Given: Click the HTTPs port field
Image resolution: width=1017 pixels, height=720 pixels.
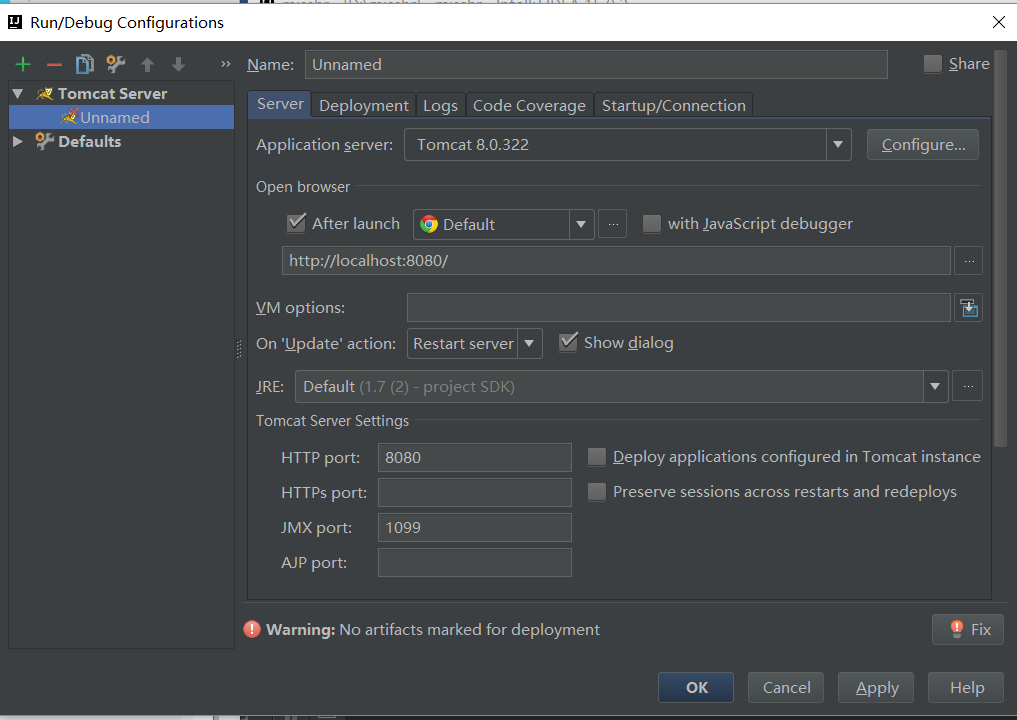Looking at the screenshot, I should tap(475, 492).
